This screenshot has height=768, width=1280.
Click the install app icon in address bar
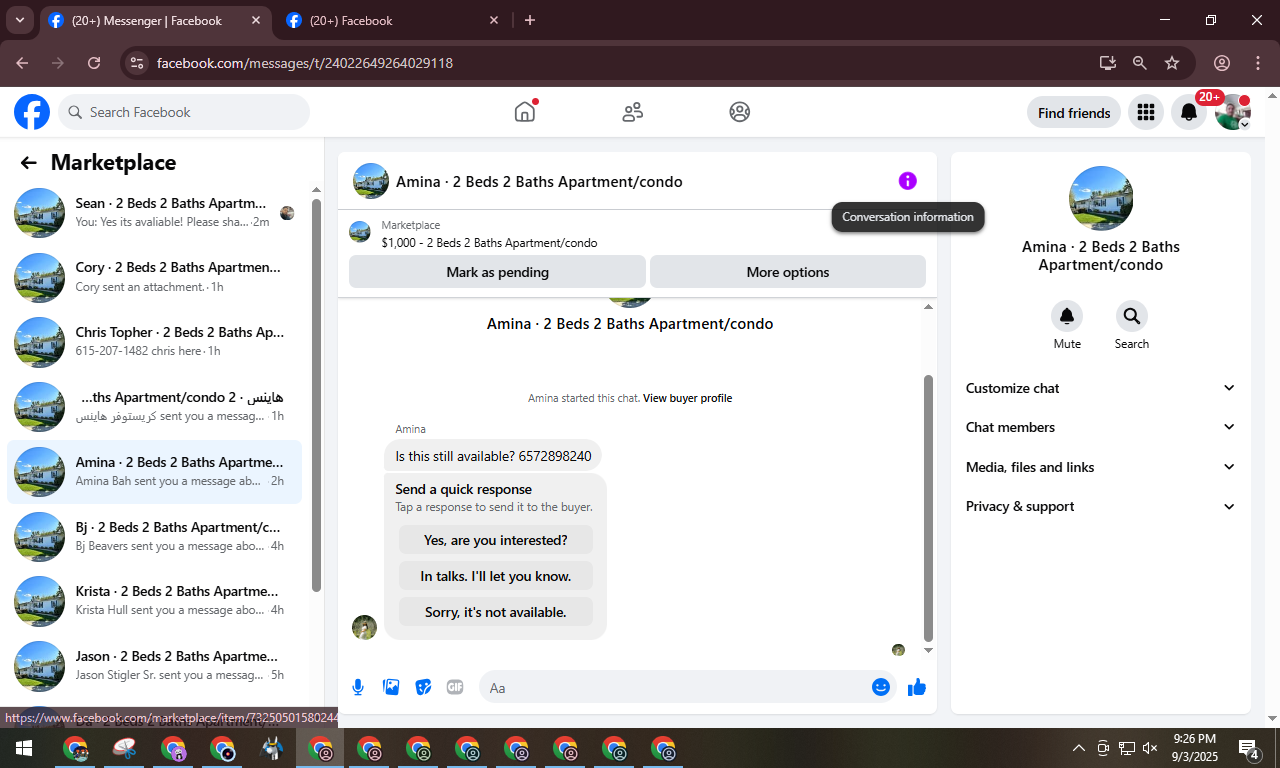pyautogui.click(x=1107, y=63)
